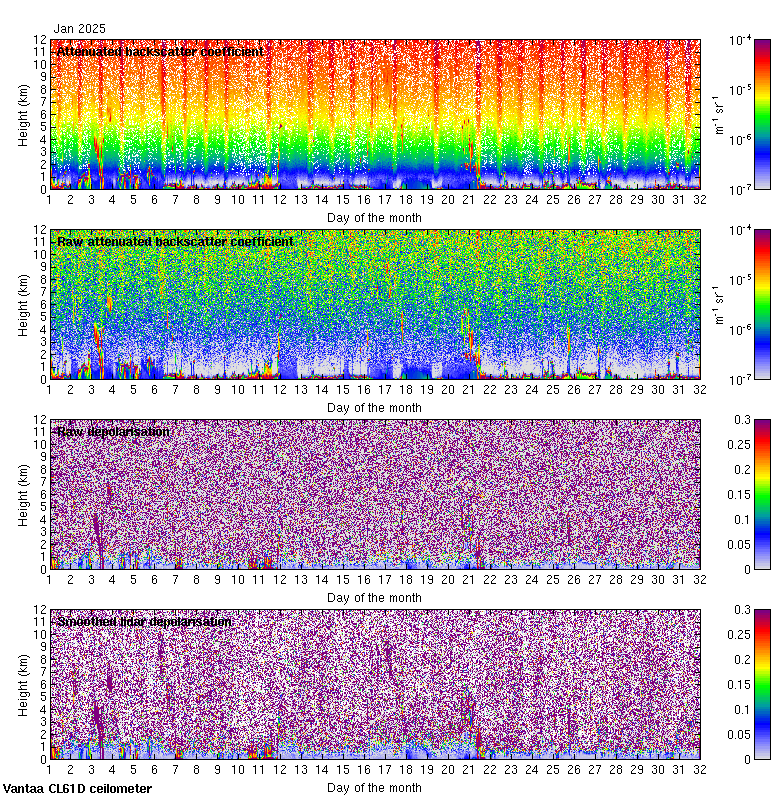The width and height of the screenshot is (780, 800).
Task: Click day 12 tick on the bottom panel axis
Action: [280, 770]
